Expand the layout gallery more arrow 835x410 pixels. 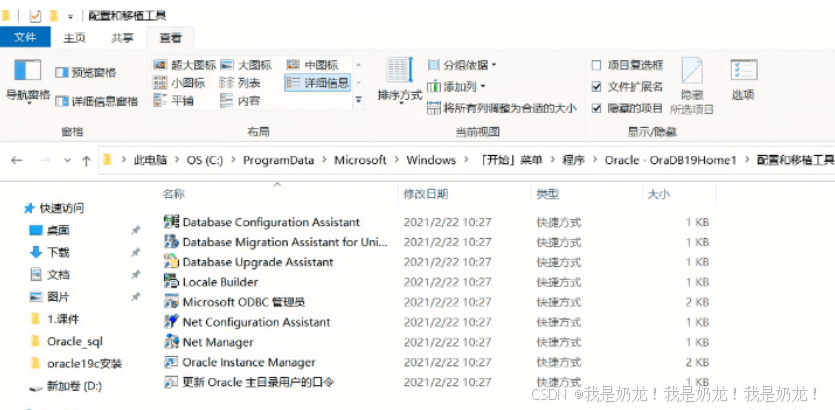358,100
